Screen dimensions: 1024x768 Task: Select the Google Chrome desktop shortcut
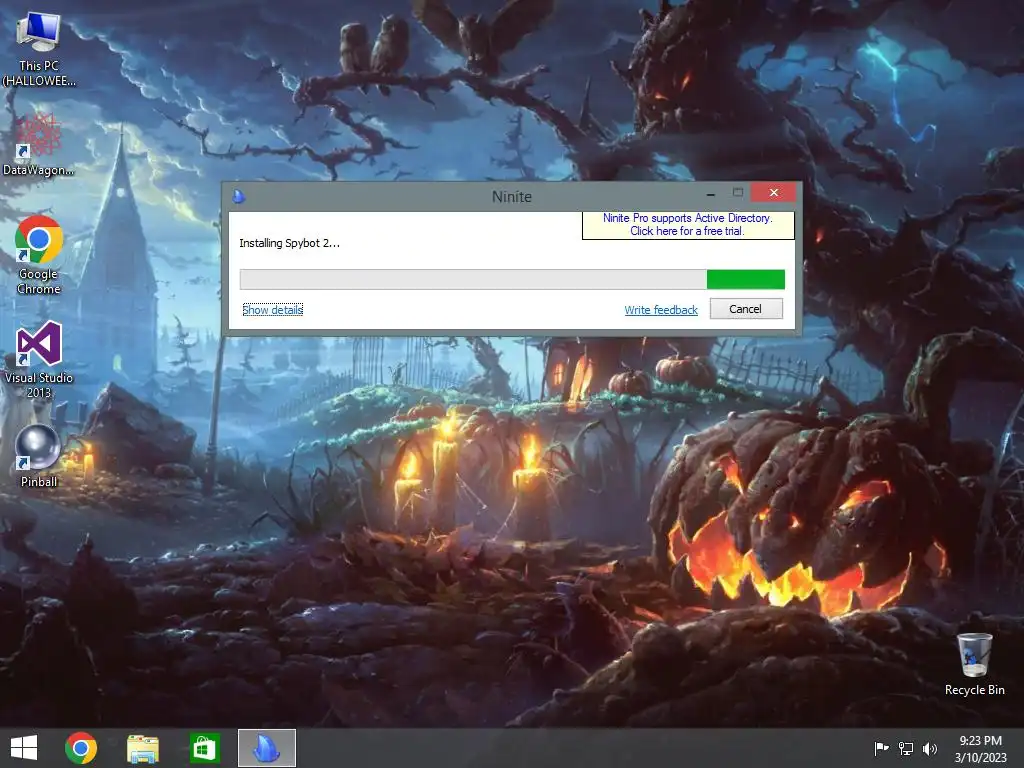(39, 255)
